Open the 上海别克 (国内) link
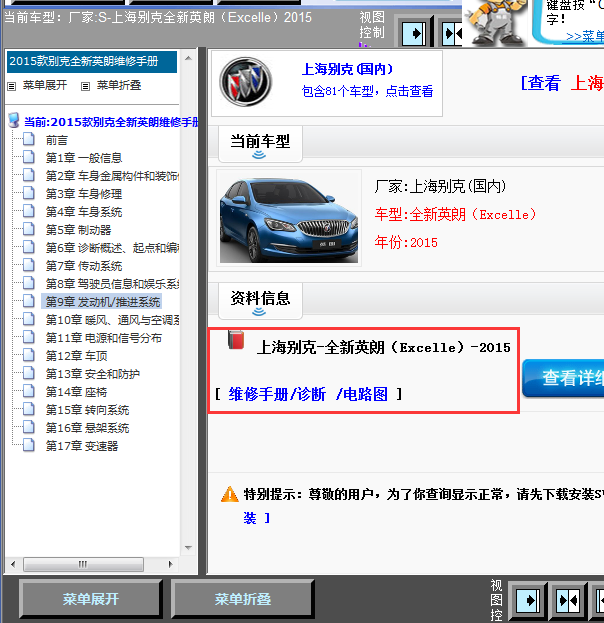The width and height of the screenshot is (604, 623). pyautogui.click(x=347, y=70)
